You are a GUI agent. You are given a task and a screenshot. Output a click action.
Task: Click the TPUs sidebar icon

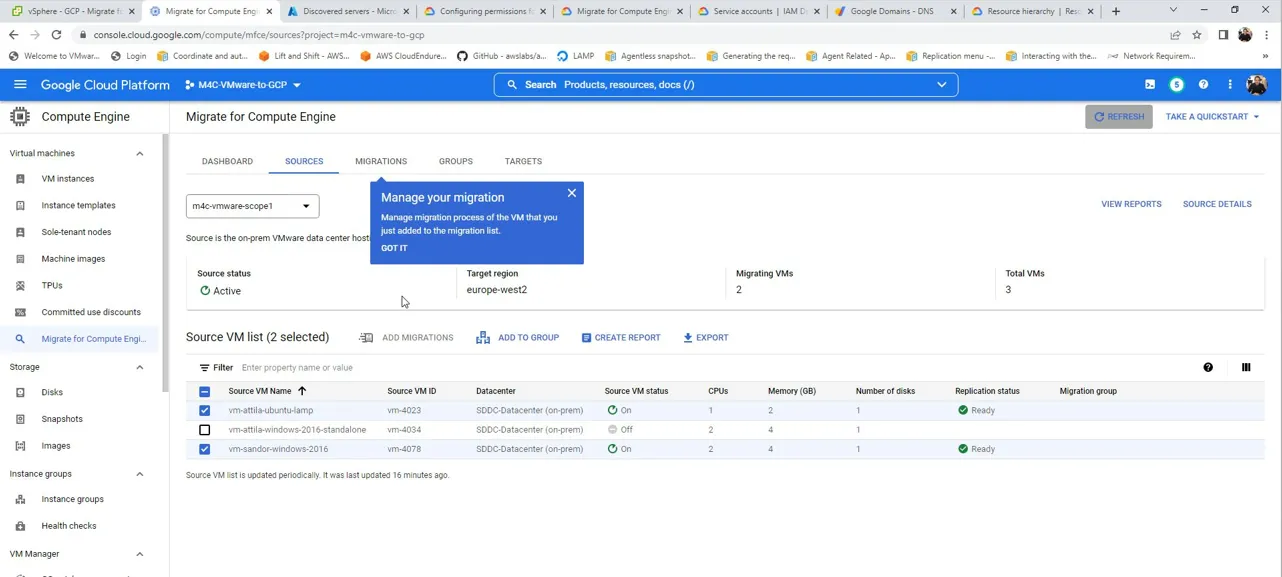click(20, 286)
